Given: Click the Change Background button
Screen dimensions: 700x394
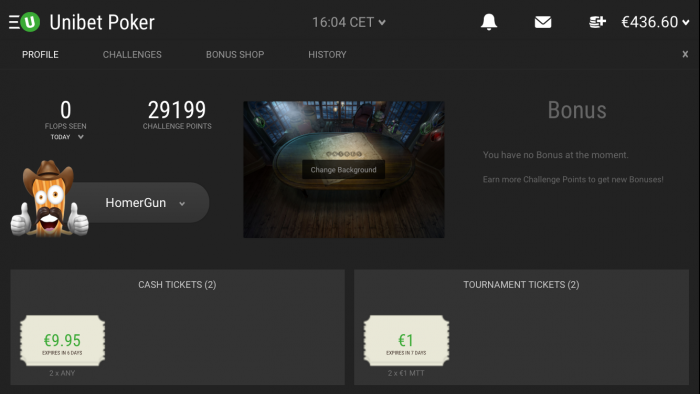Looking at the screenshot, I should pyautogui.click(x=343, y=170).
